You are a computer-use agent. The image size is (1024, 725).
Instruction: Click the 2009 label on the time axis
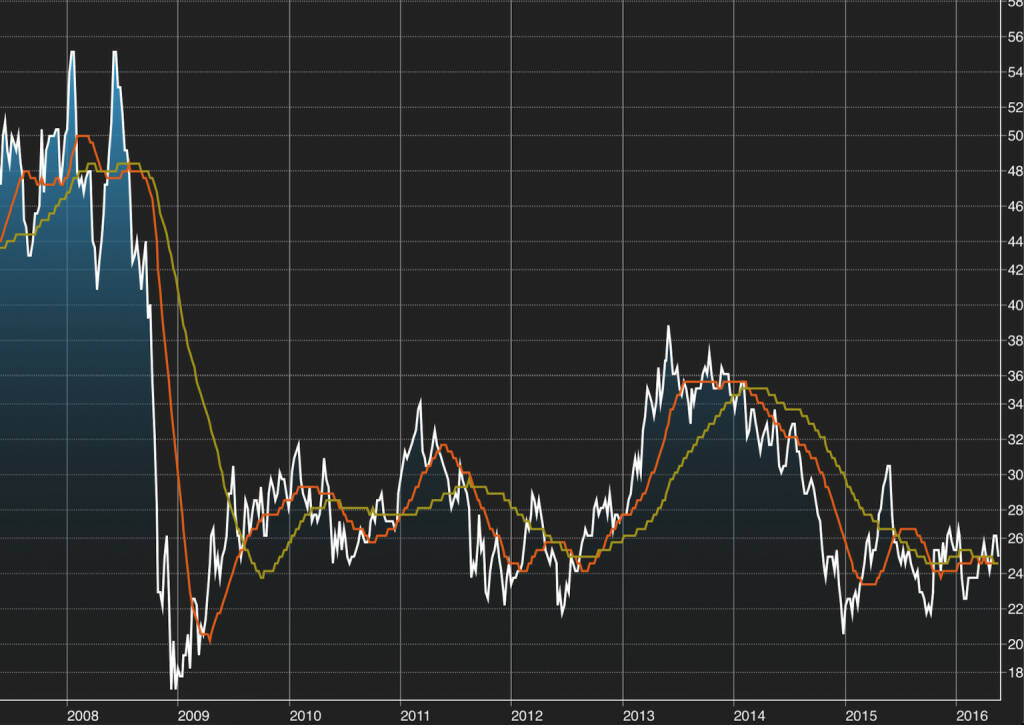pos(193,715)
